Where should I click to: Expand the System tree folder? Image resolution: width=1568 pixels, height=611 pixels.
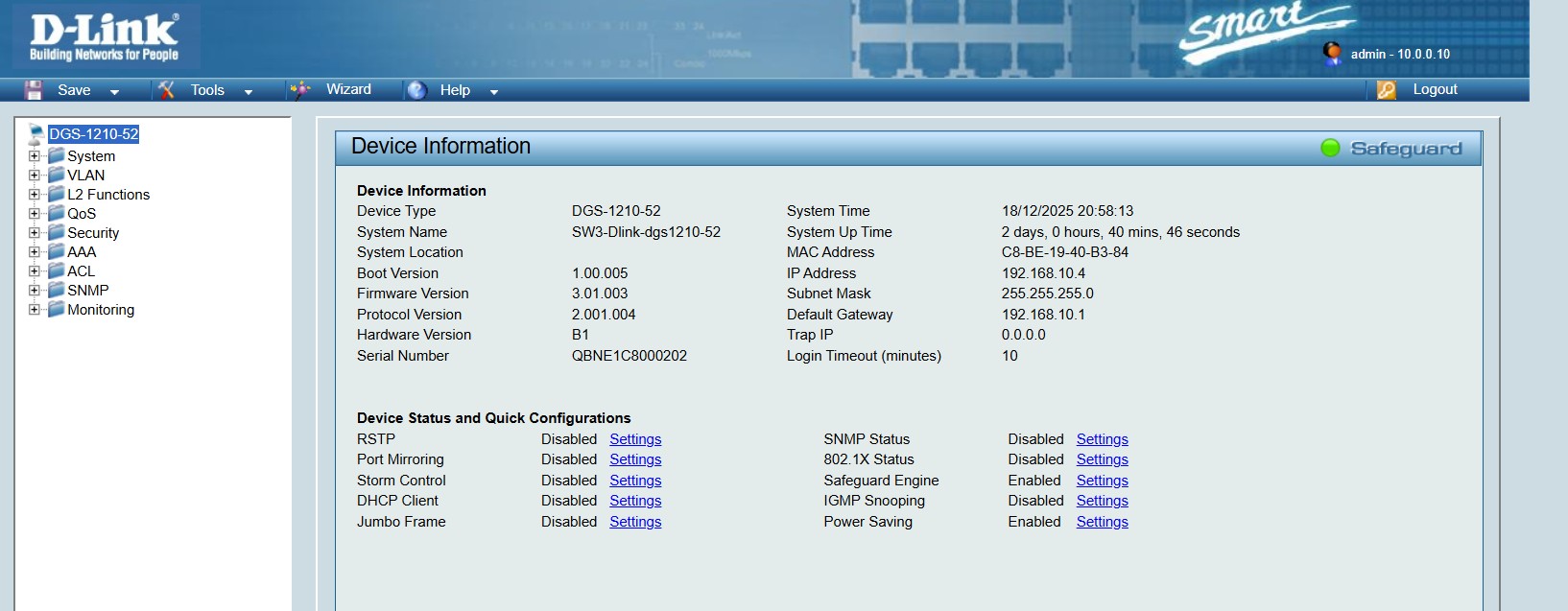pyautogui.click(x=35, y=156)
